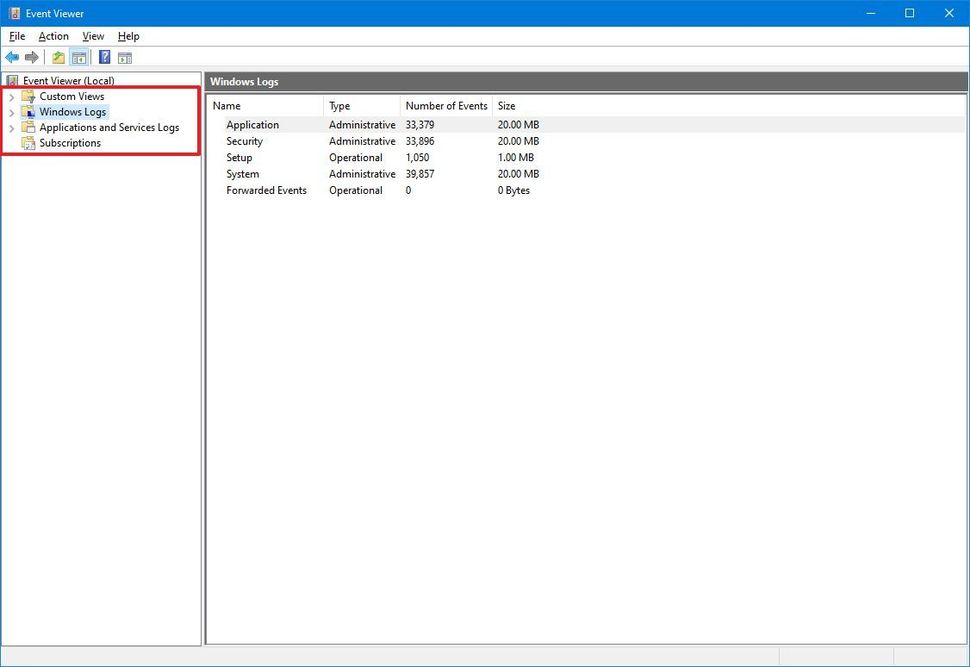Sort by the Number of Events column
Screen dimensions: 970x667
coord(446,105)
